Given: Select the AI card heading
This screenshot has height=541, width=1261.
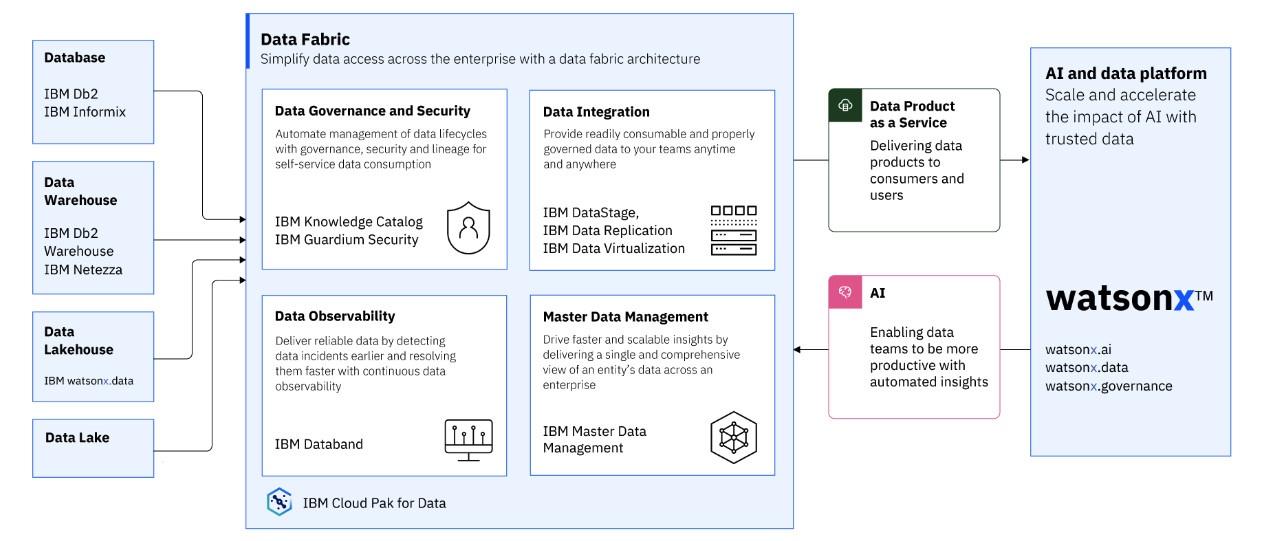Looking at the screenshot, I should click(x=877, y=293).
